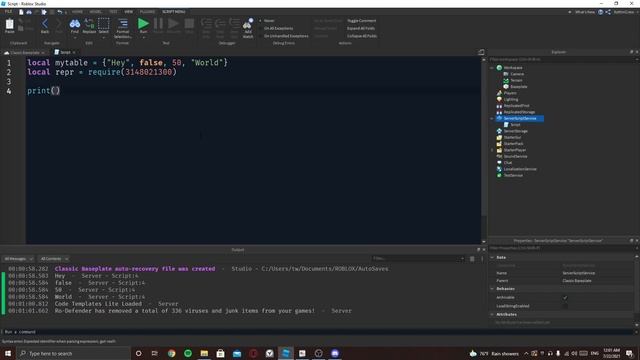
Task: Open the SCRIPT MENU ribbon tab
Action: coord(174,12)
